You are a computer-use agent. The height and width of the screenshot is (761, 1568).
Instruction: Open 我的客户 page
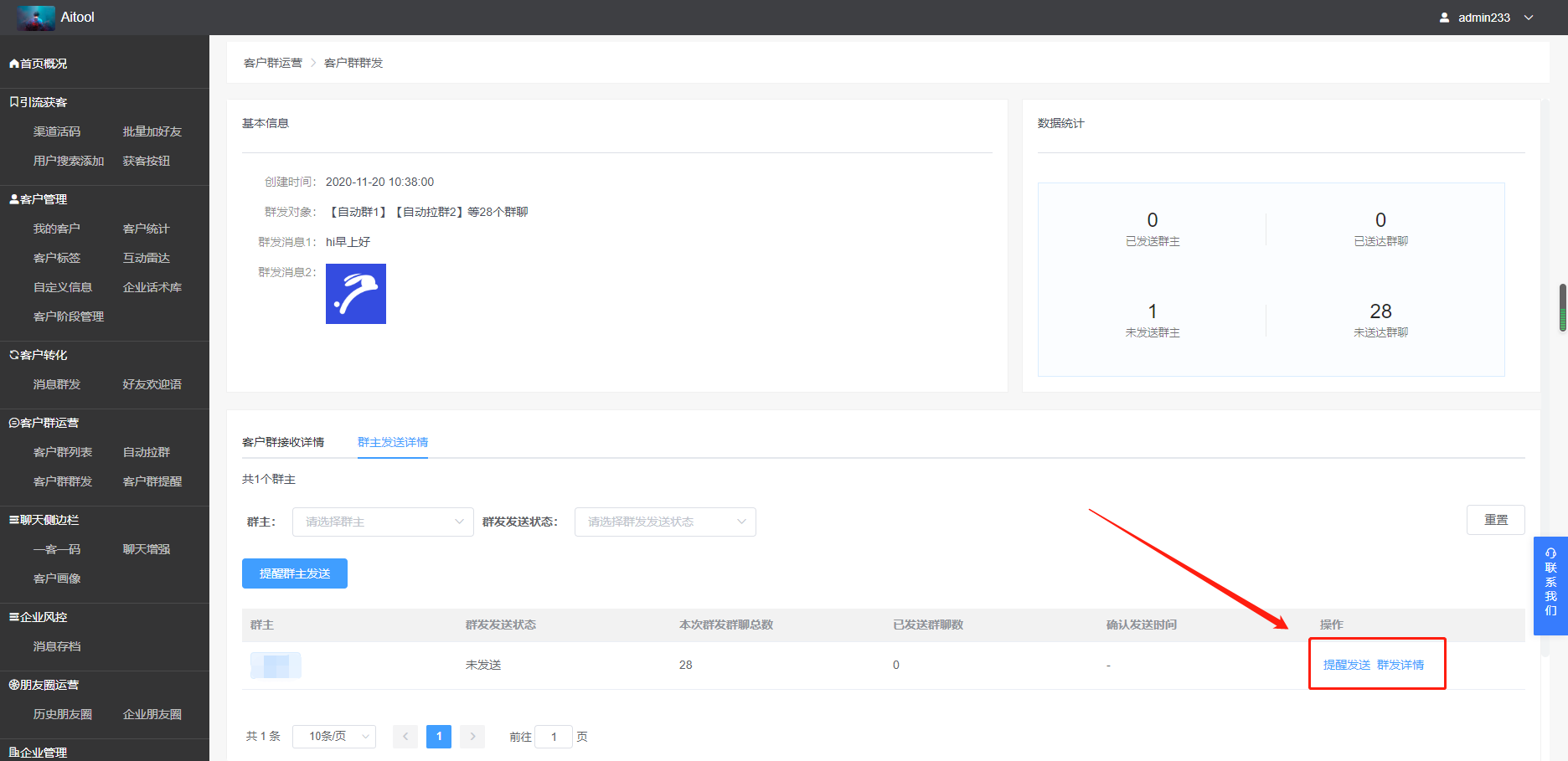point(57,229)
